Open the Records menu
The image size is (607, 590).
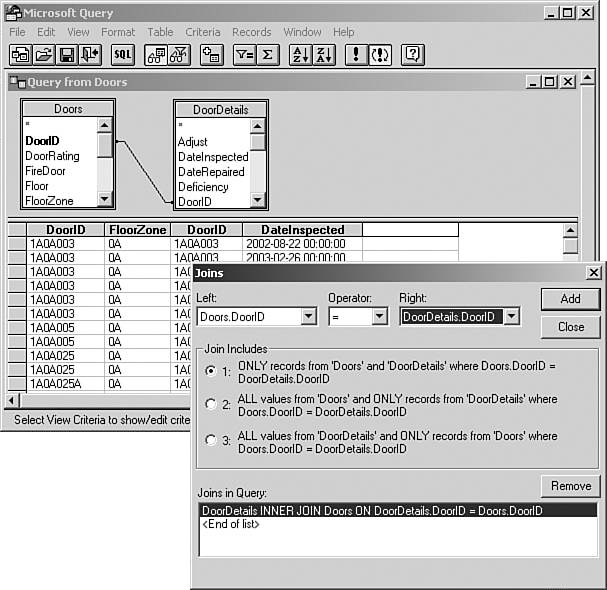click(x=252, y=32)
